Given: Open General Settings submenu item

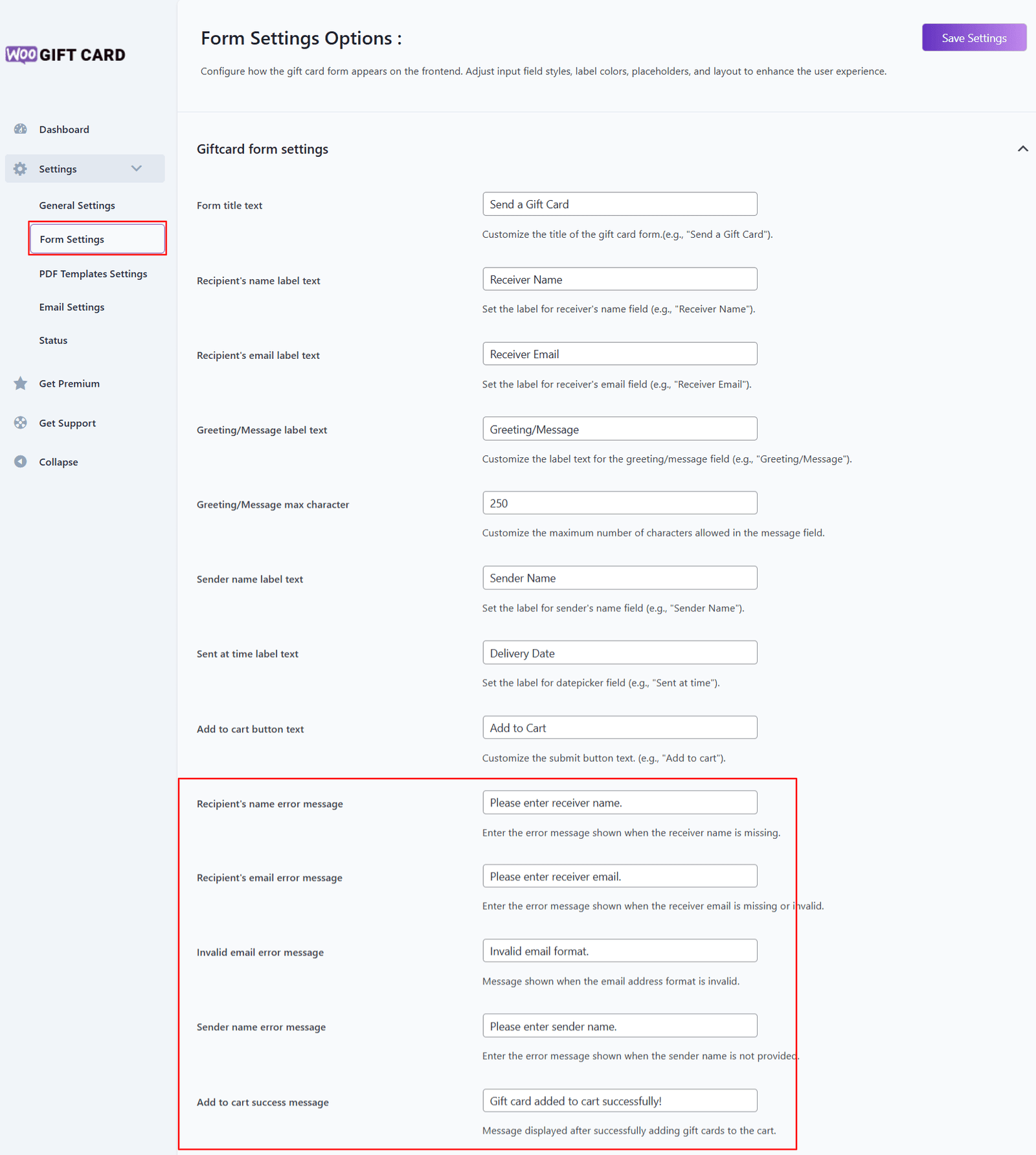Looking at the screenshot, I should (x=77, y=205).
